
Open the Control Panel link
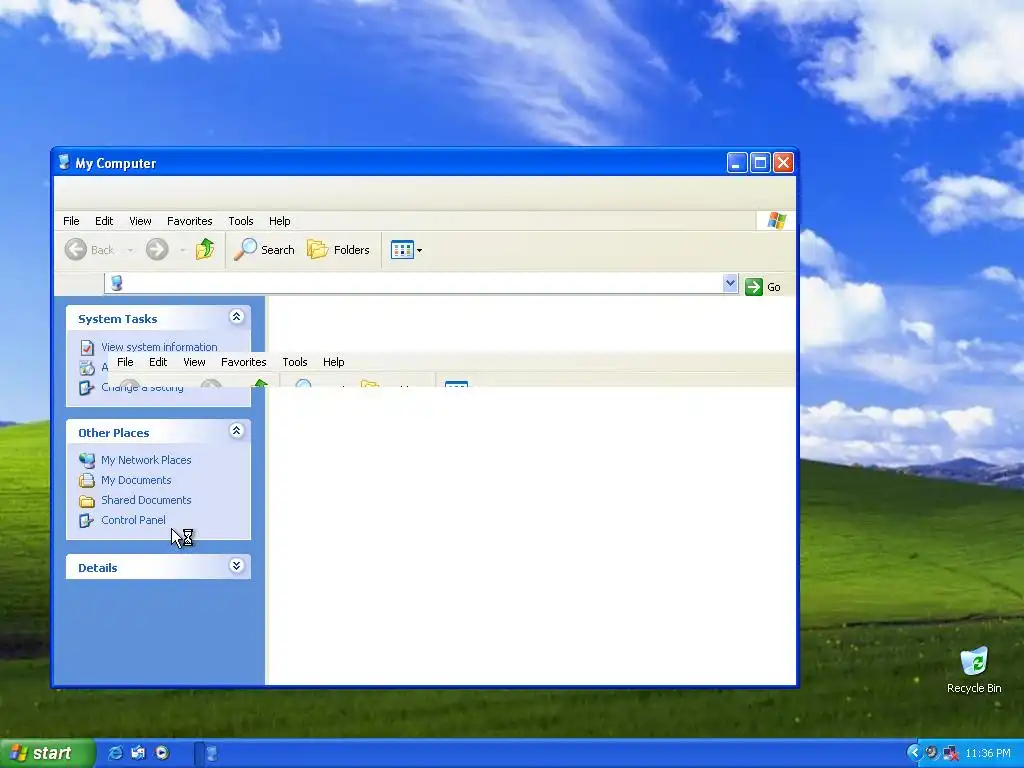coord(133,520)
